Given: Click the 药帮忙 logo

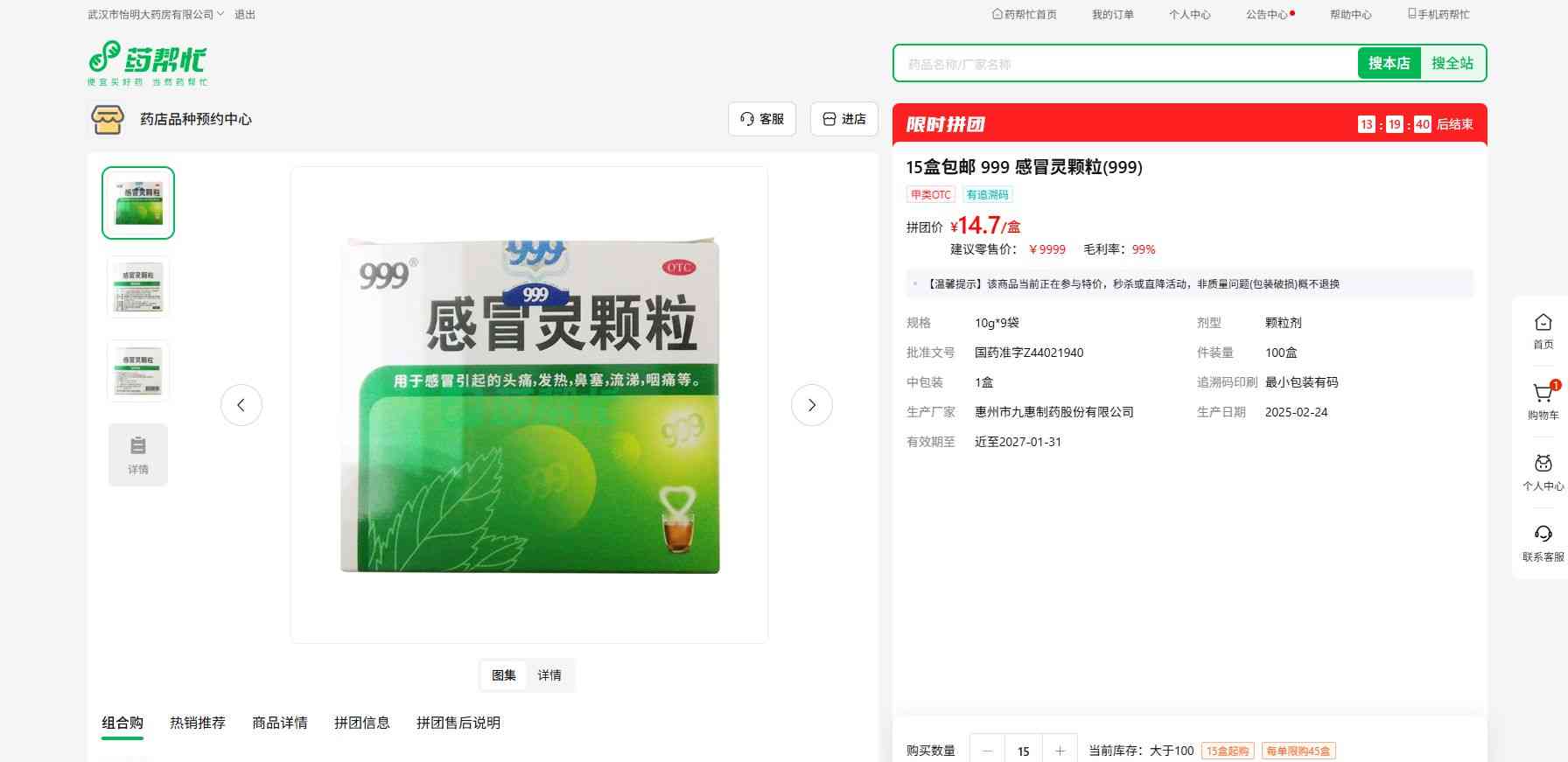Looking at the screenshot, I should [147, 63].
